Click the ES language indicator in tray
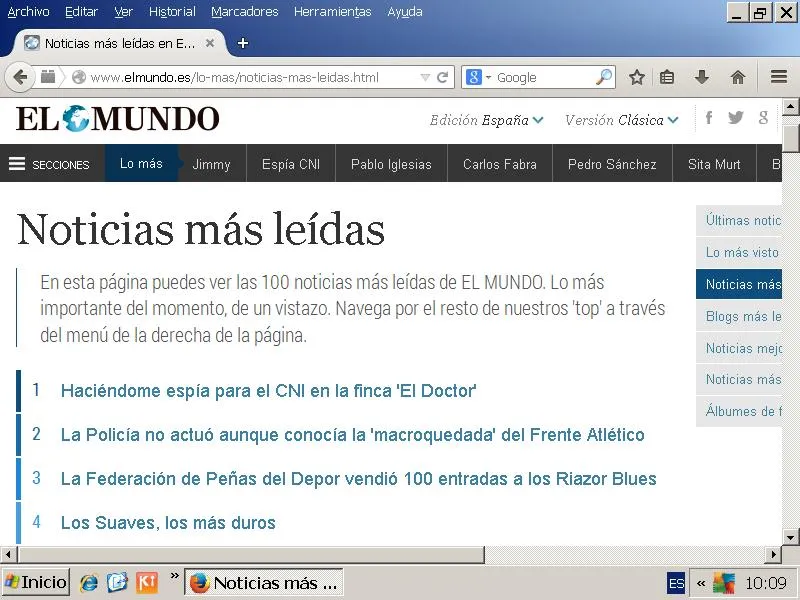 pos(676,583)
